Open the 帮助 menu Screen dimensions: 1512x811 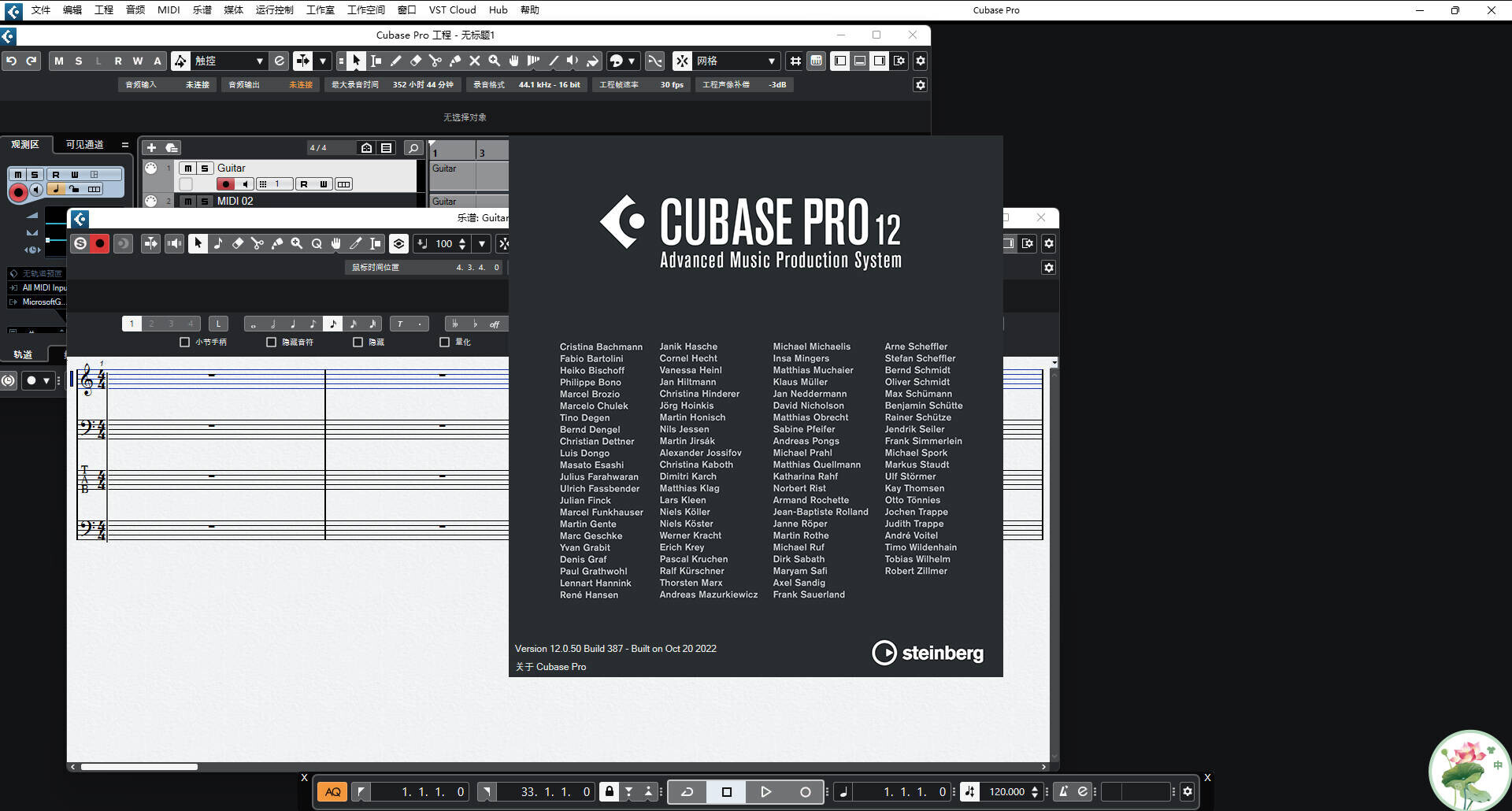tap(530, 10)
